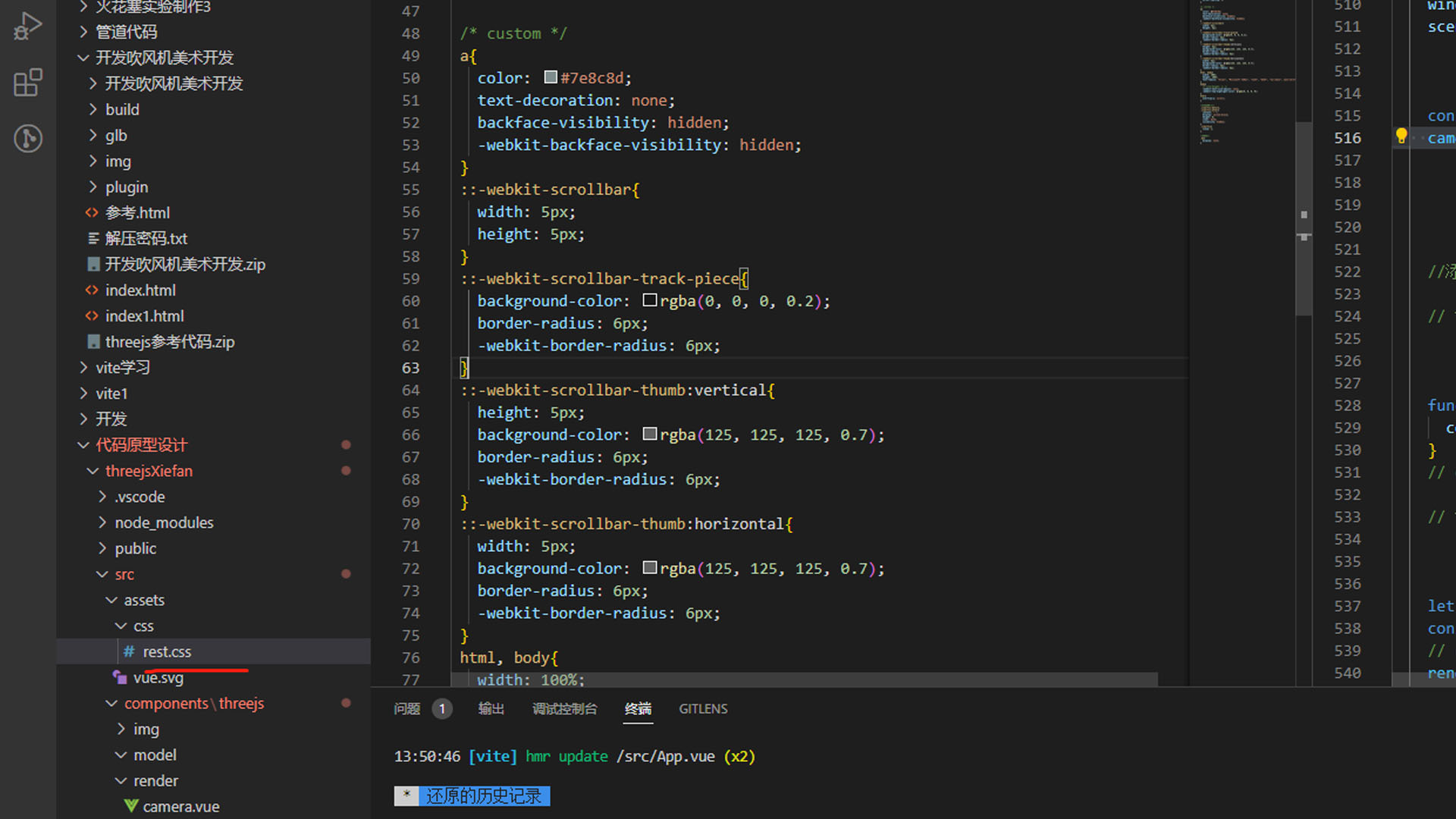The image size is (1456, 819).
Task: Collapse the 代码原型设计 folder
Action: [x=83, y=445]
